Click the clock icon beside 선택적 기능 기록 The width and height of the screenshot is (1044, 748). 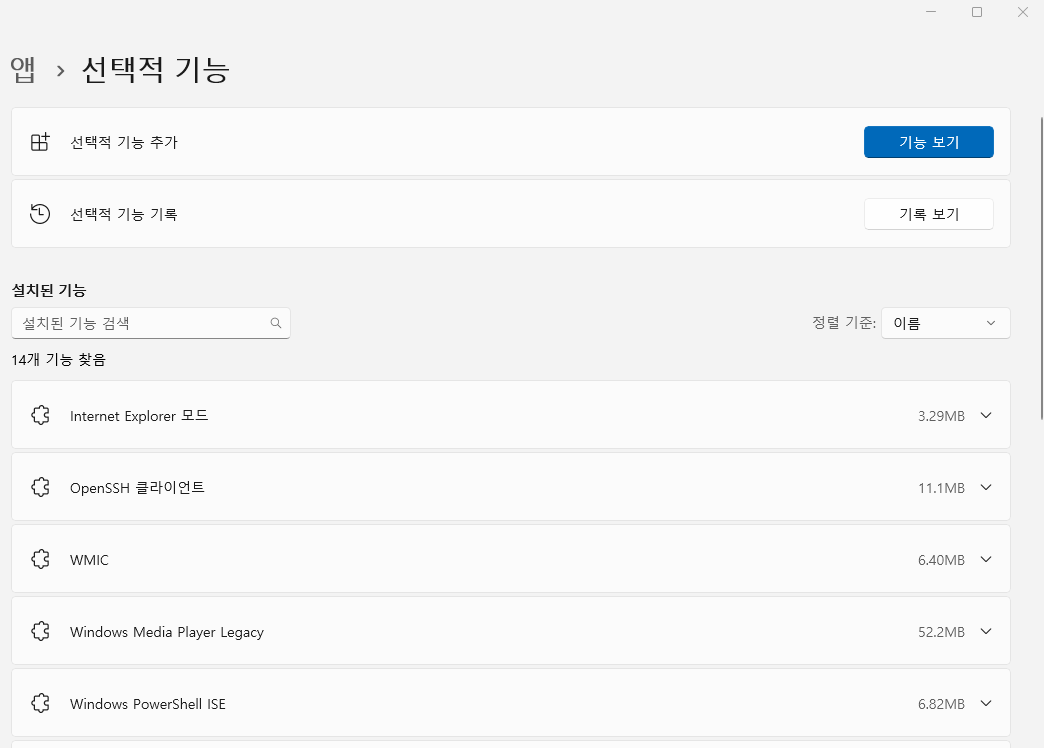click(40, 213)
